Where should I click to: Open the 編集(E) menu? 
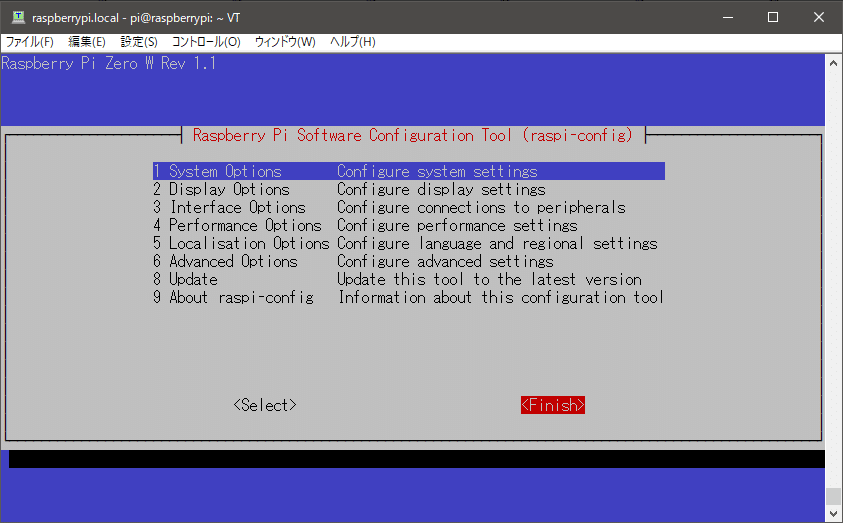point(87,42)
